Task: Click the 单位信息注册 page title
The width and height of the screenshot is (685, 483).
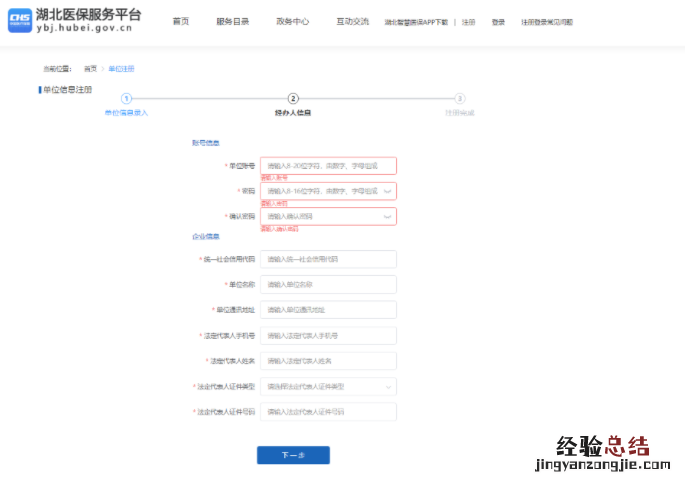Action: (x=68, y=90)
